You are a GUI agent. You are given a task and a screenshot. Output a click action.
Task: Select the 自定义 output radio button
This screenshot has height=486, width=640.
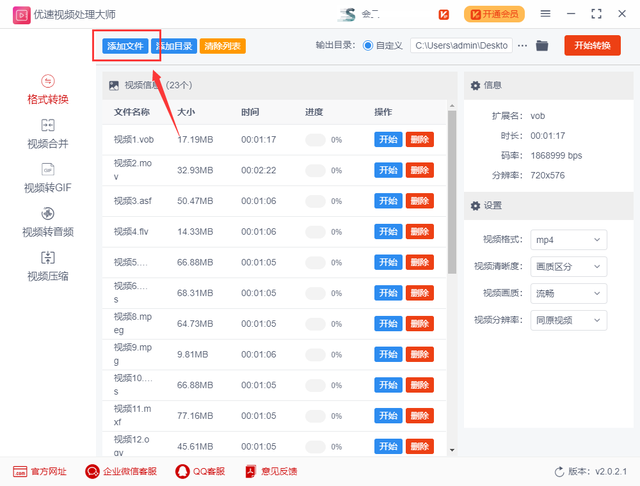point(368,46)
